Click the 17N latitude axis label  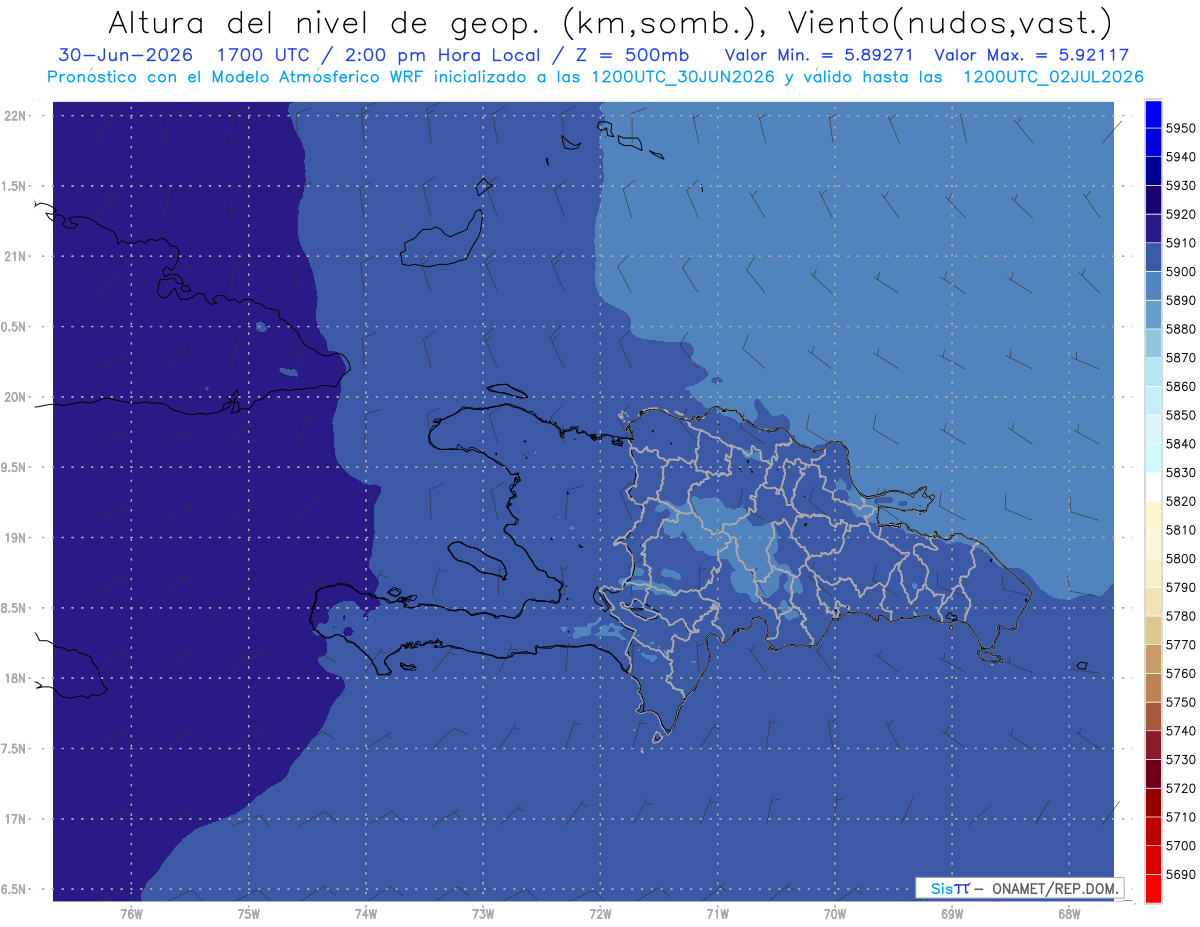14,820
